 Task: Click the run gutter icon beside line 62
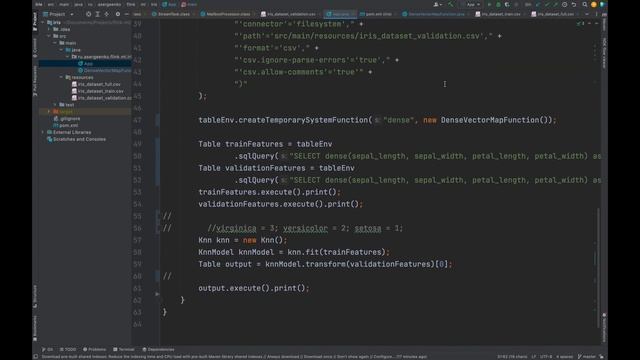point(157,294)
